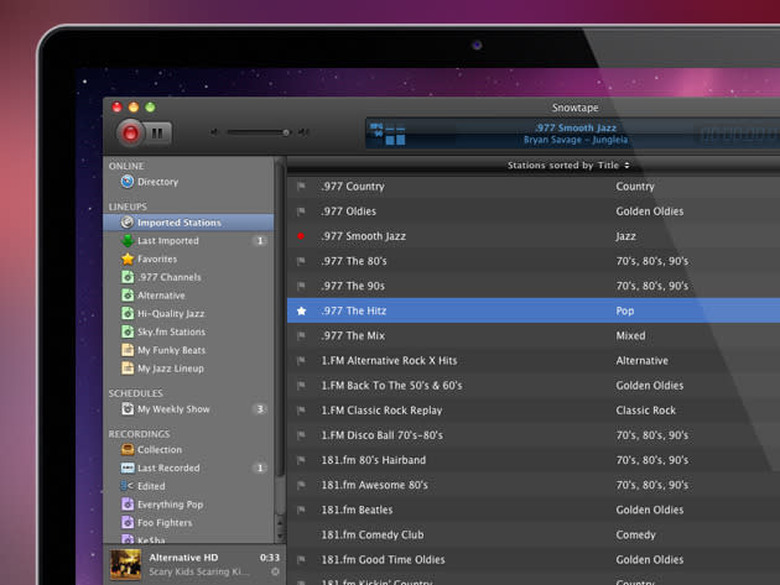Select the Imported Stations lineup icon
Image resolution: width=780 pixels, height=585 pixels.
pyautogui.click(x=127, y=222)
